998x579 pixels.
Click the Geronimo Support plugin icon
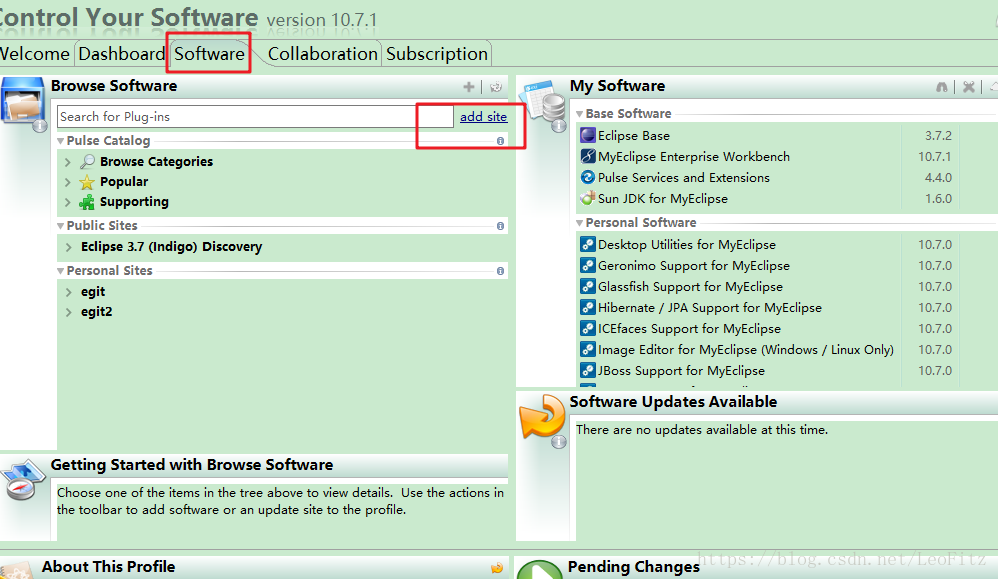point(588,265)
